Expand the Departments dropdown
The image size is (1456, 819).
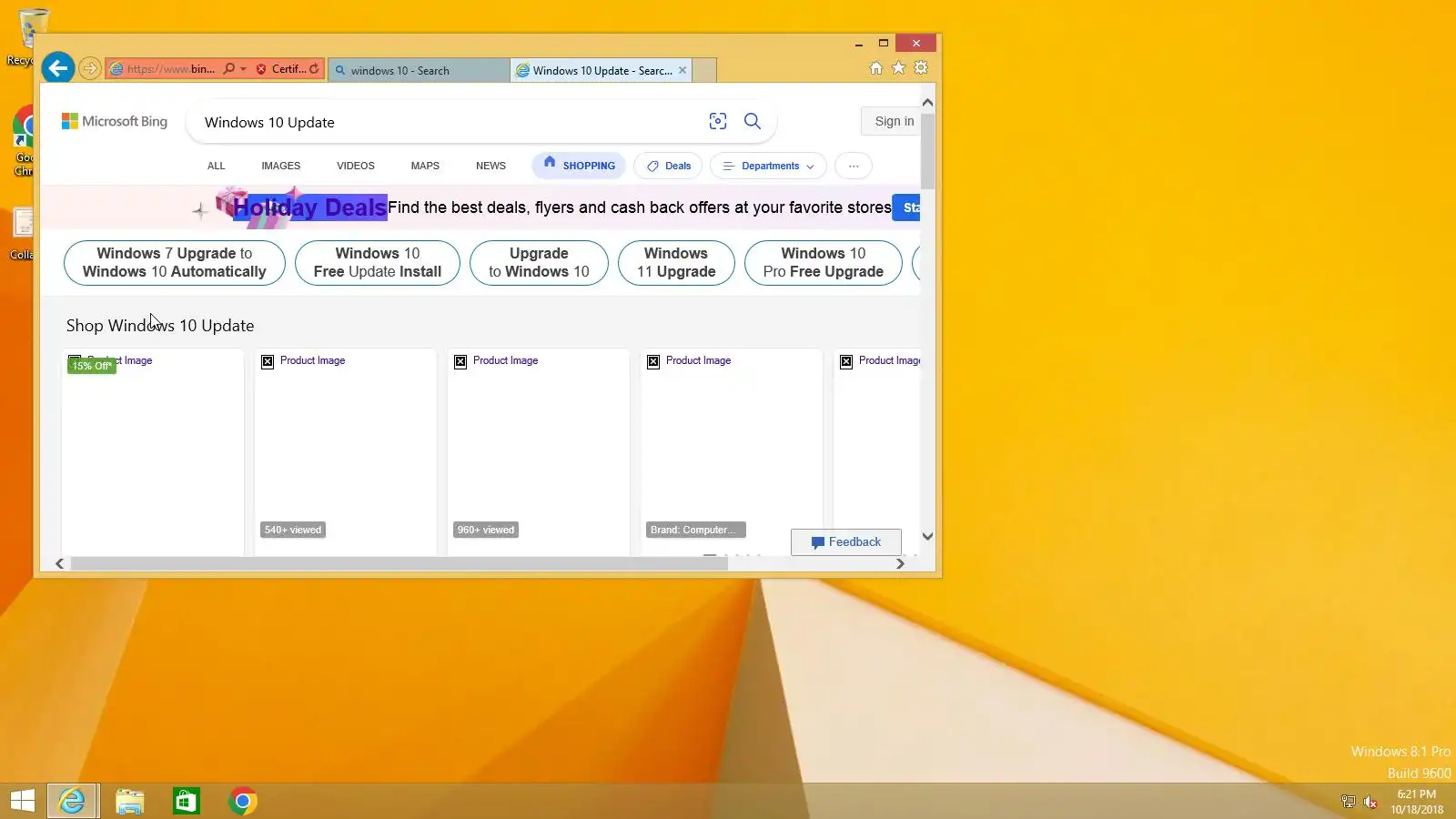coord(768,166)
